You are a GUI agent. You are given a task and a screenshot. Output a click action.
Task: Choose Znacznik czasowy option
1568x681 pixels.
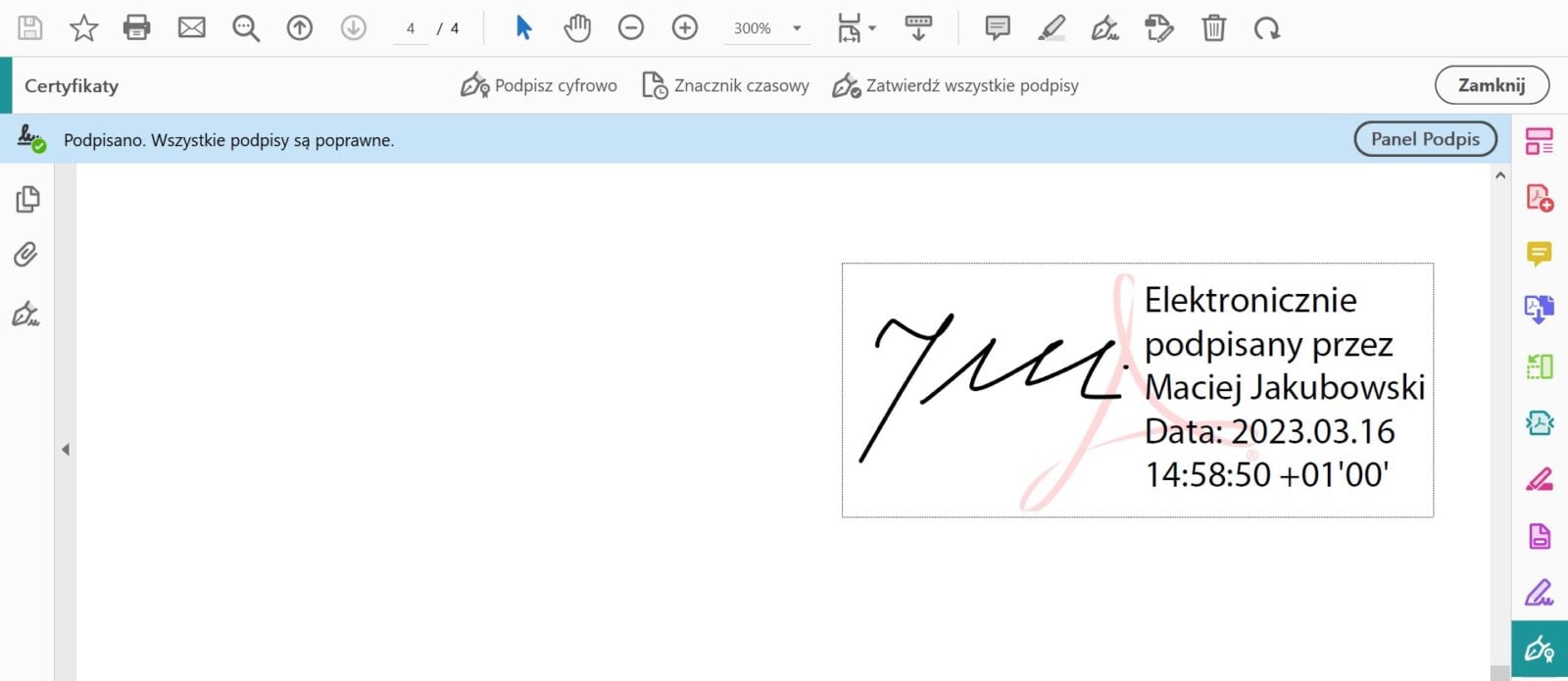click(725, 86)
